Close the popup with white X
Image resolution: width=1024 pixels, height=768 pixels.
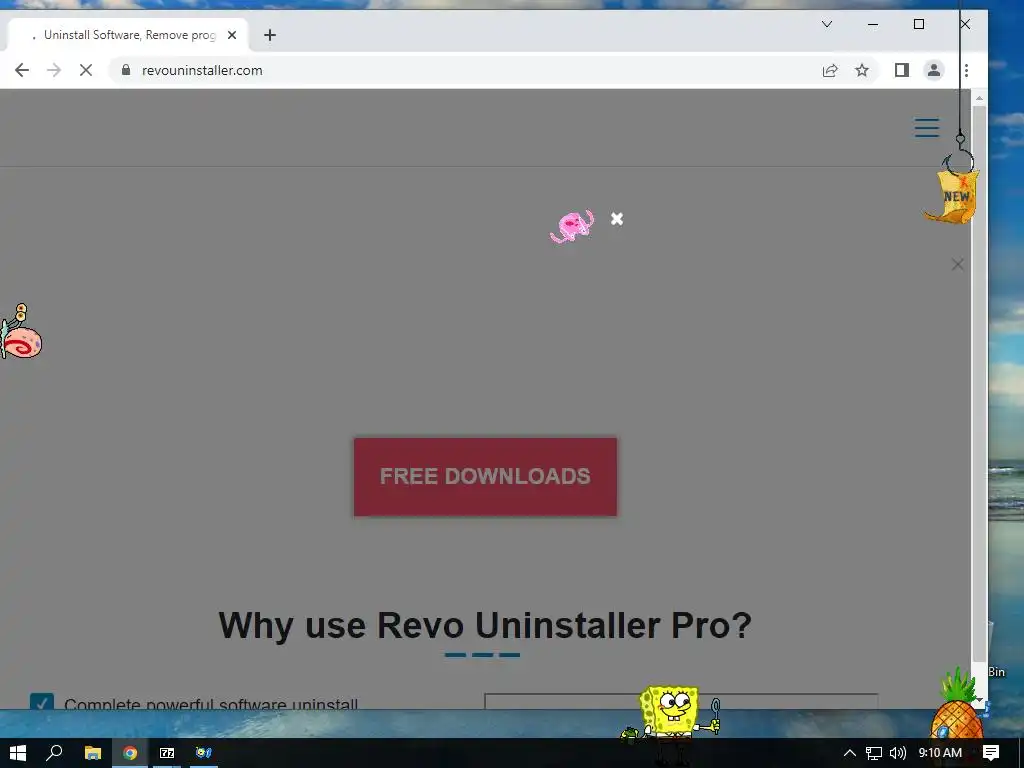tap(616, 219)
